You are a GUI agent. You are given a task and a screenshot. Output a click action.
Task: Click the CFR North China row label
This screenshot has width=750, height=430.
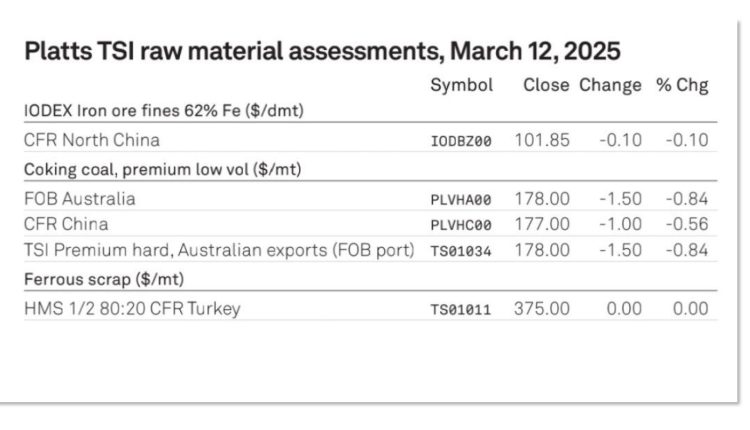point(92,140)
